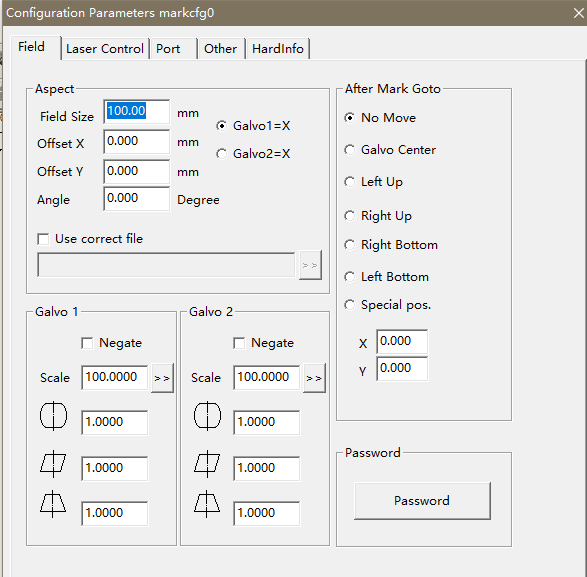Close the Configuration Parameters dialog
The width and height of the screenshot is (587, 577).
coord(579,13)
